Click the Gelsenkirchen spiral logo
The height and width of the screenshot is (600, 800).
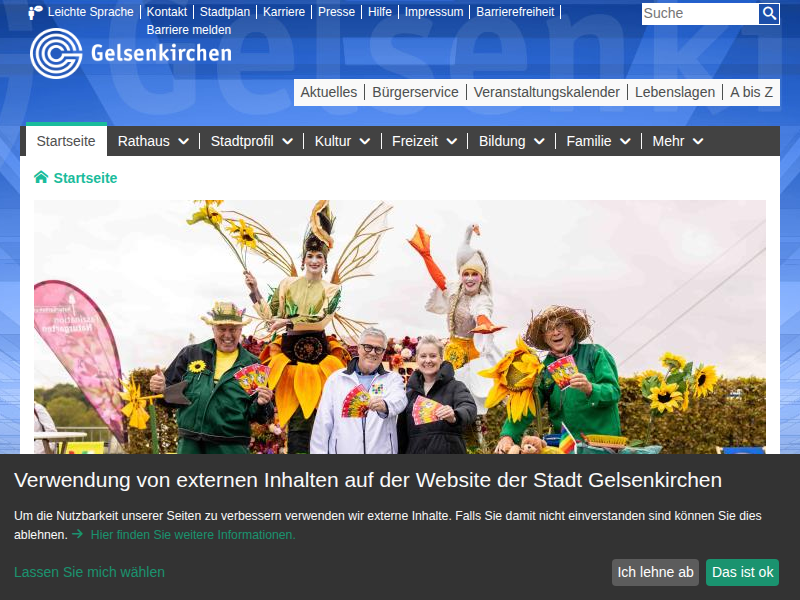(56, 54)
